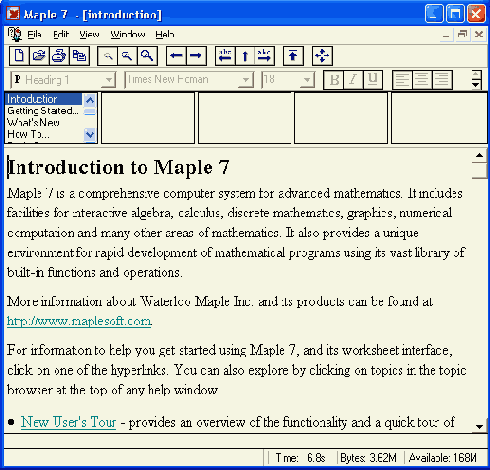Center align text

click(x=422, y=80)
